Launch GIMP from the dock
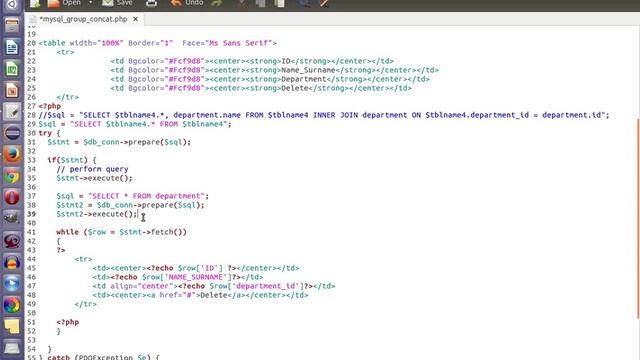 click(x=12, y=219)
